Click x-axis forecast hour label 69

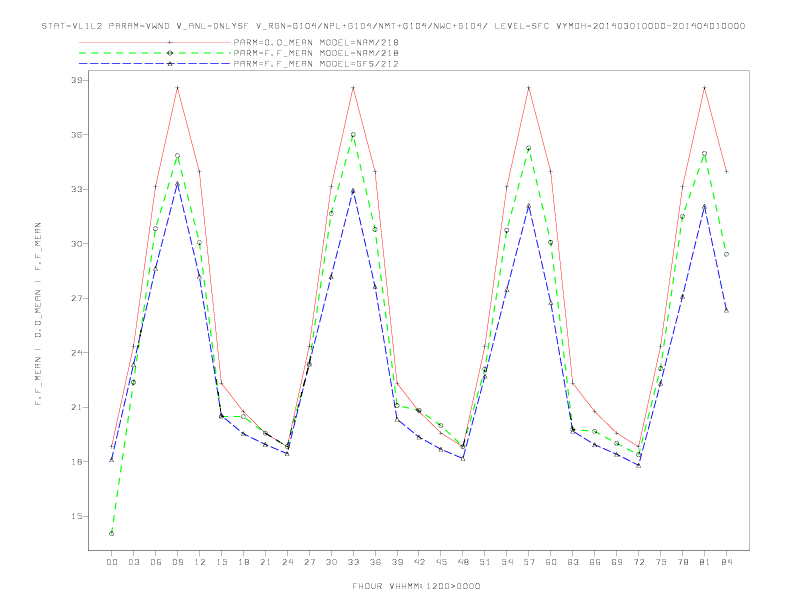[617, 562]
